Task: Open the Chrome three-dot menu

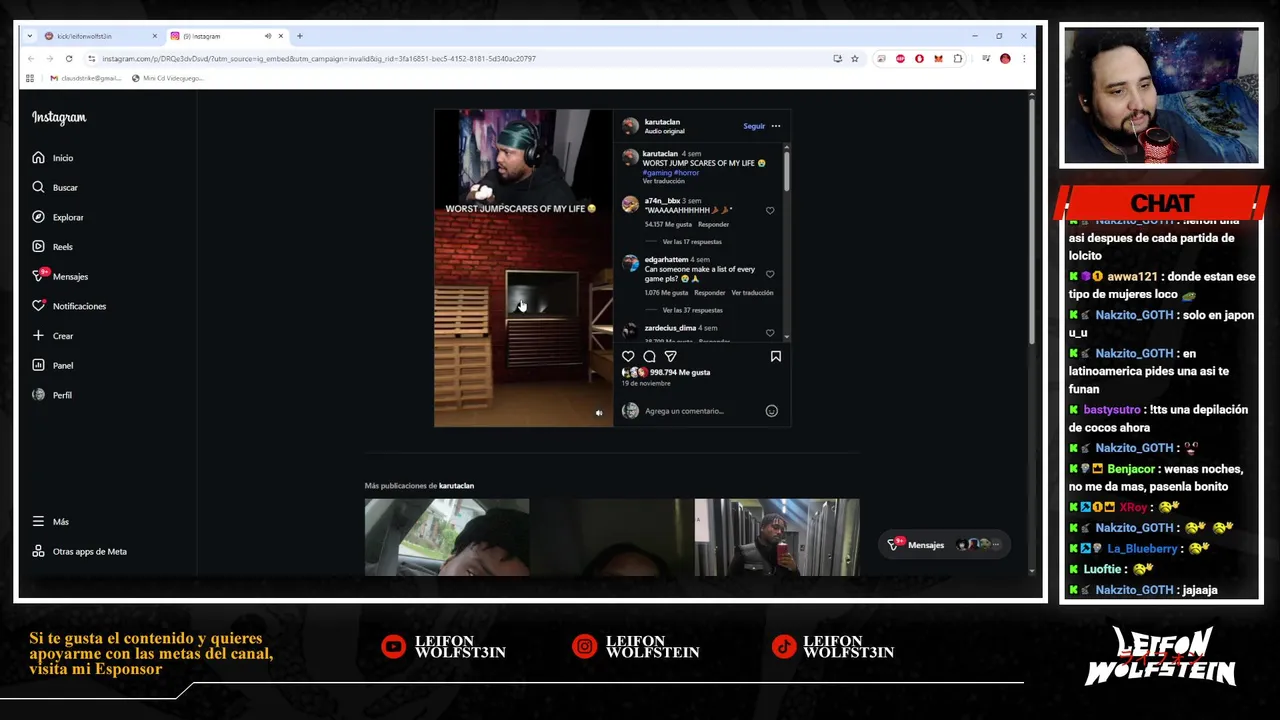Action: 1024,59
